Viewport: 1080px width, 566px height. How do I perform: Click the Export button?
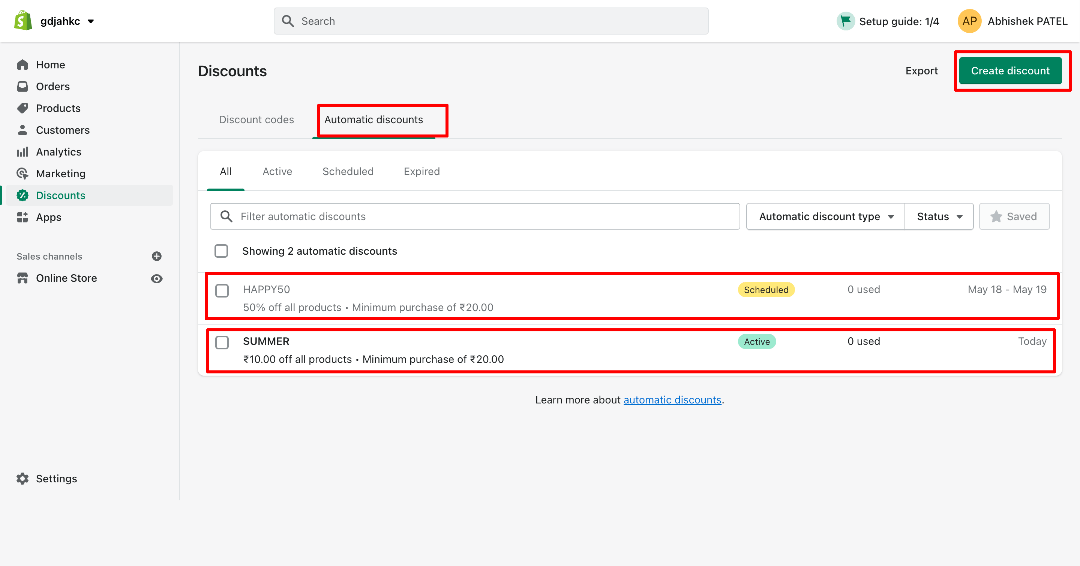(922, 71)
